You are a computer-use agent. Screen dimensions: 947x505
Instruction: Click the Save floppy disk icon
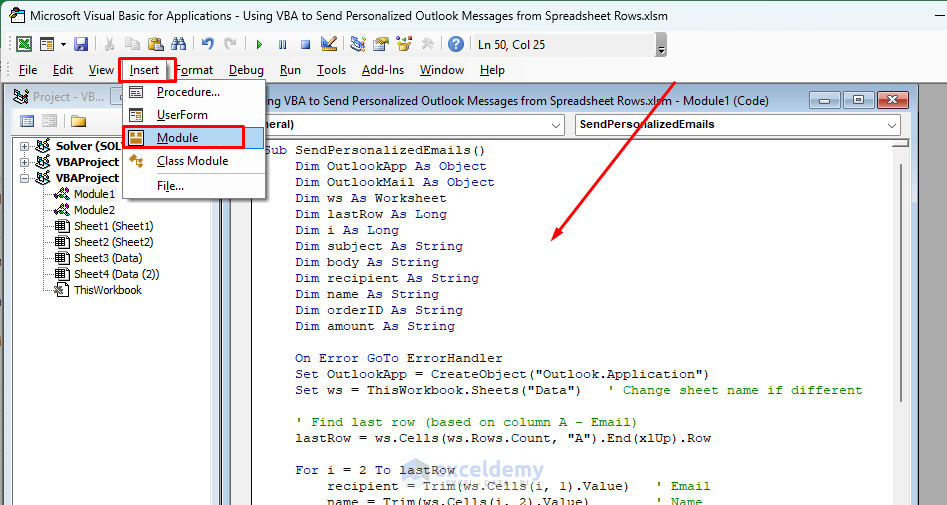click(81, 44)
